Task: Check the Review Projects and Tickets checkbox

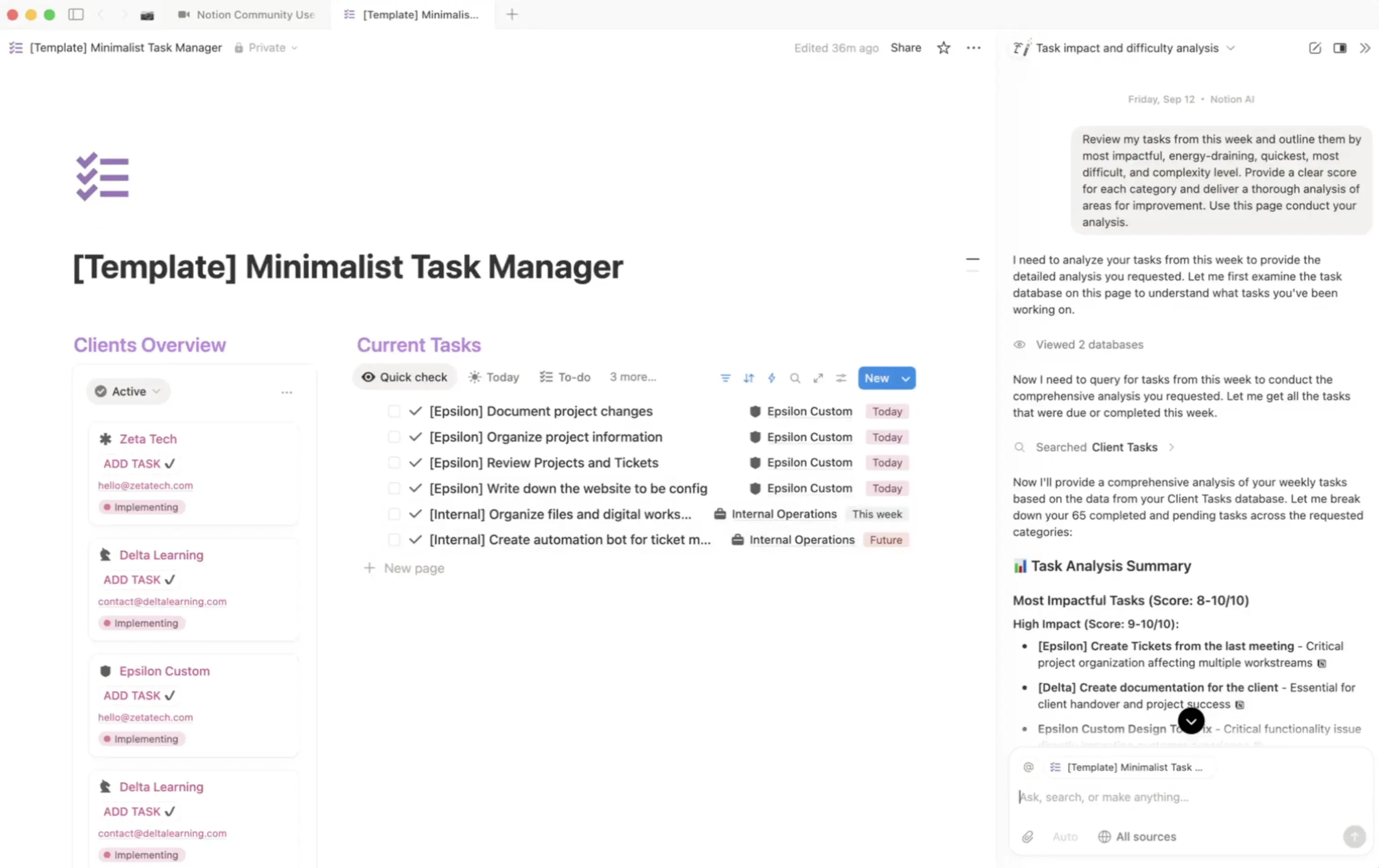Action: [x=394, y=463]
